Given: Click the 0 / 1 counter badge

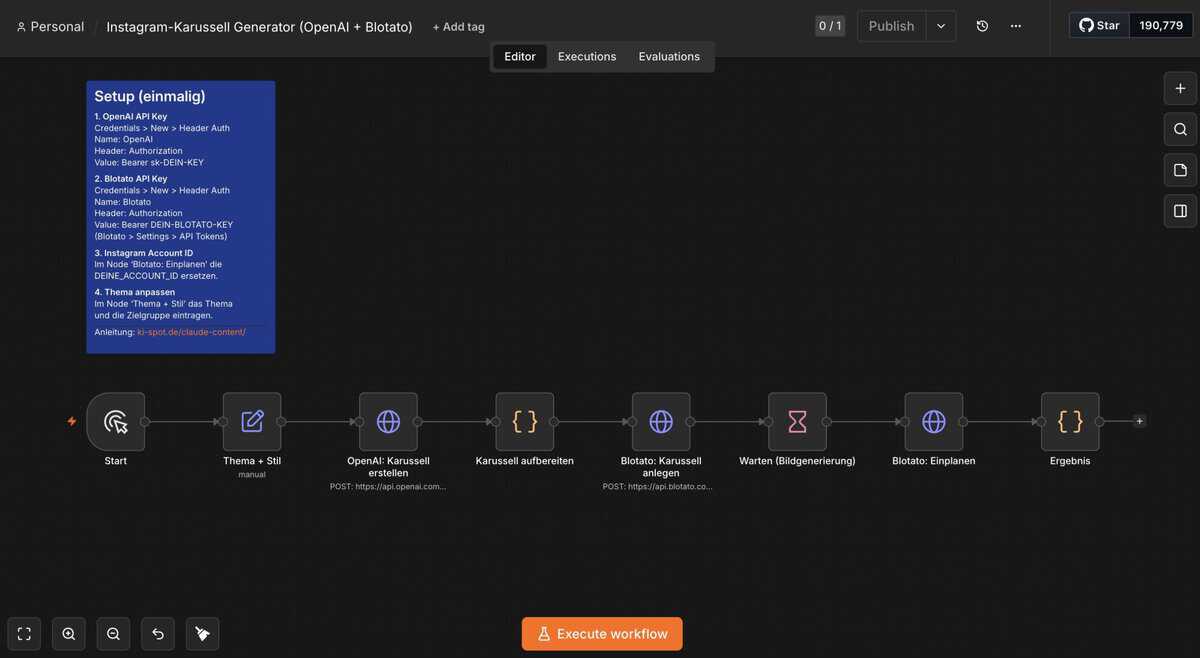Looking at the screenshot, I should pos(830,26).
